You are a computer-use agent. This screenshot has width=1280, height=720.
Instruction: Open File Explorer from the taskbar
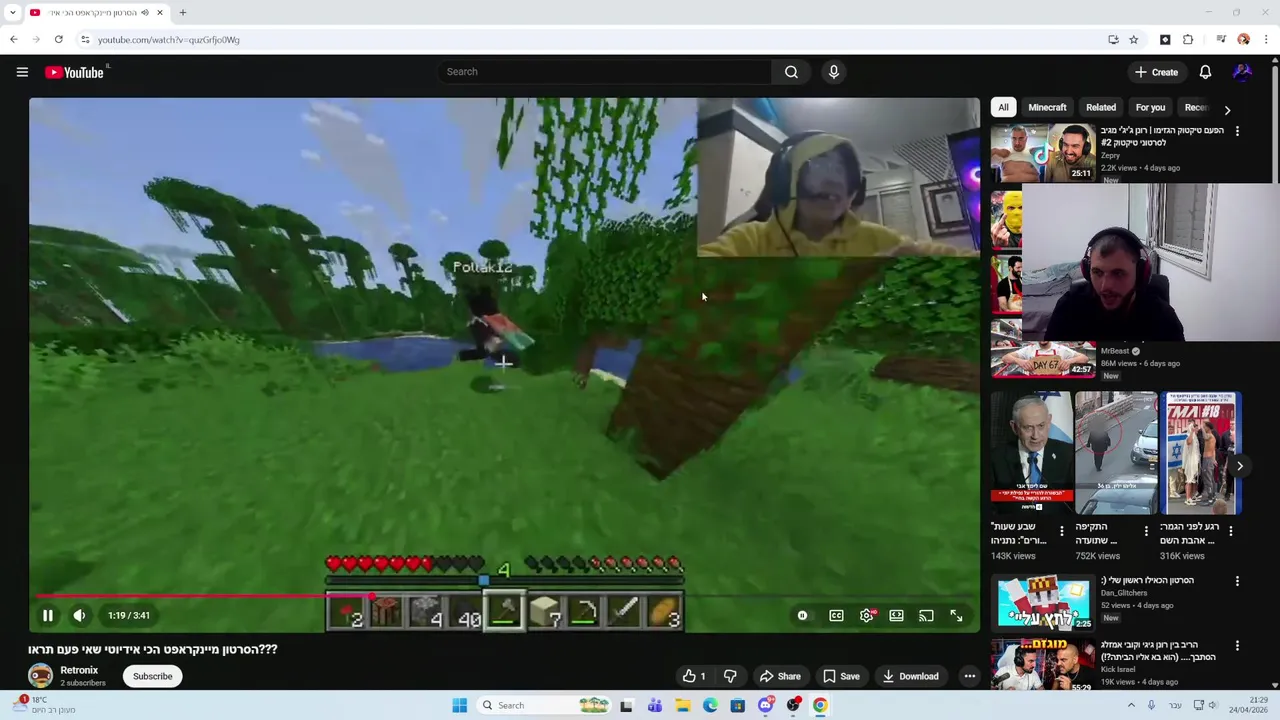(x=682, y=706)
